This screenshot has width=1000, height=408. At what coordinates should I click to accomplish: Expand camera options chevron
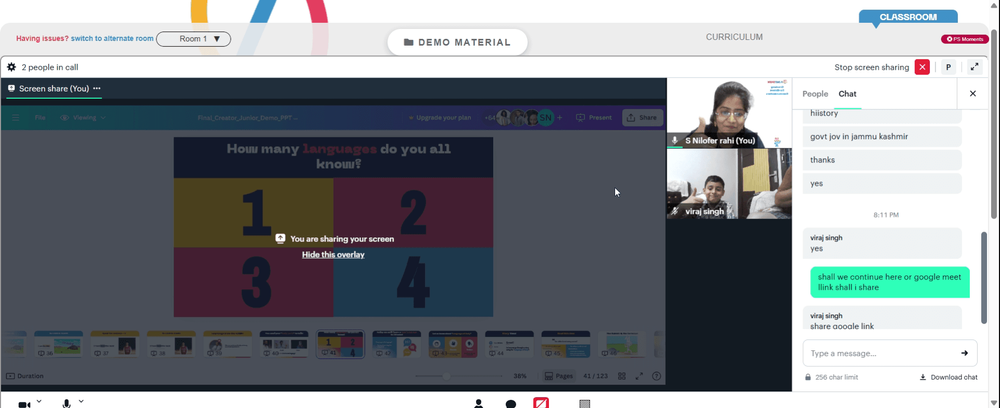click(x=40, y=402)
